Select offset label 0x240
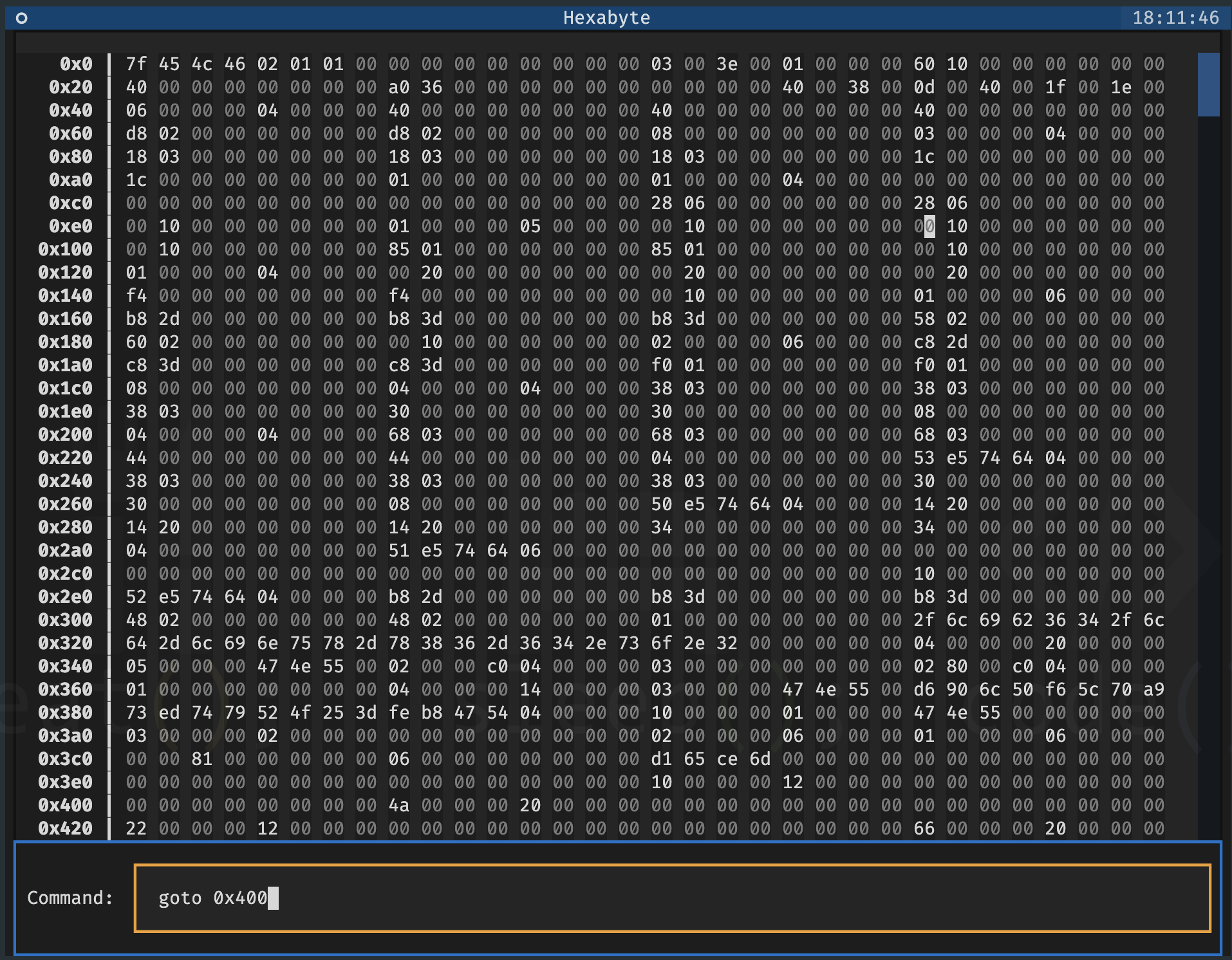 [x=66, y=481]
